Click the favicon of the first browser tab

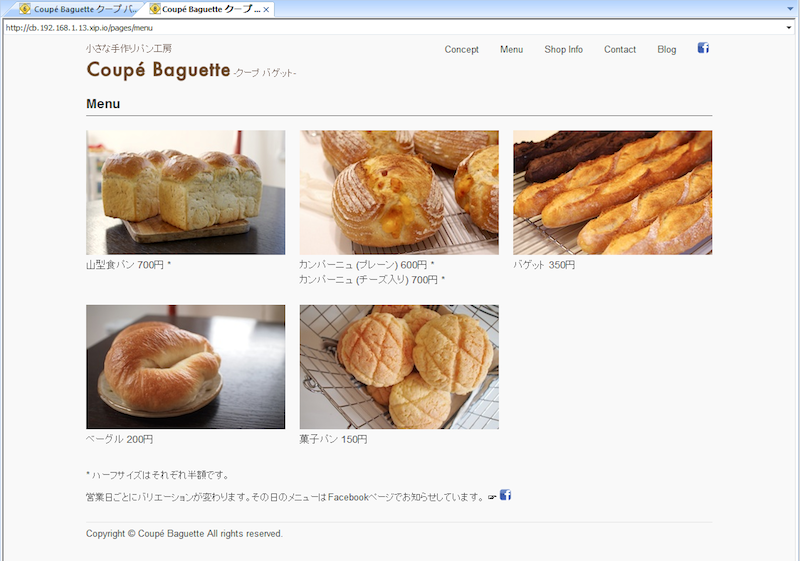(x=25, y=9)
